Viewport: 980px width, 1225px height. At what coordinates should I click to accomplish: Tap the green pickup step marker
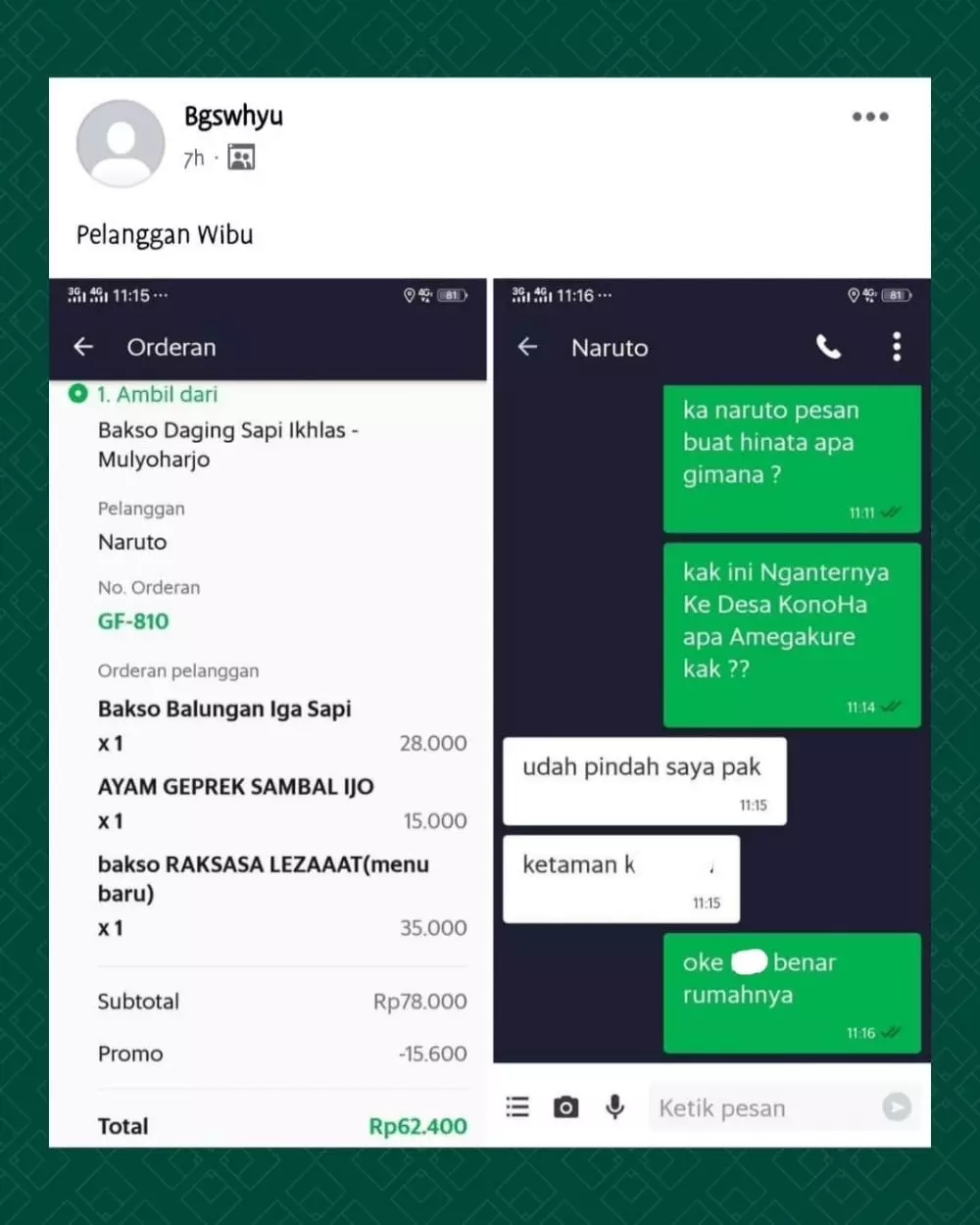pyautogui.click(x=77, y=394)
